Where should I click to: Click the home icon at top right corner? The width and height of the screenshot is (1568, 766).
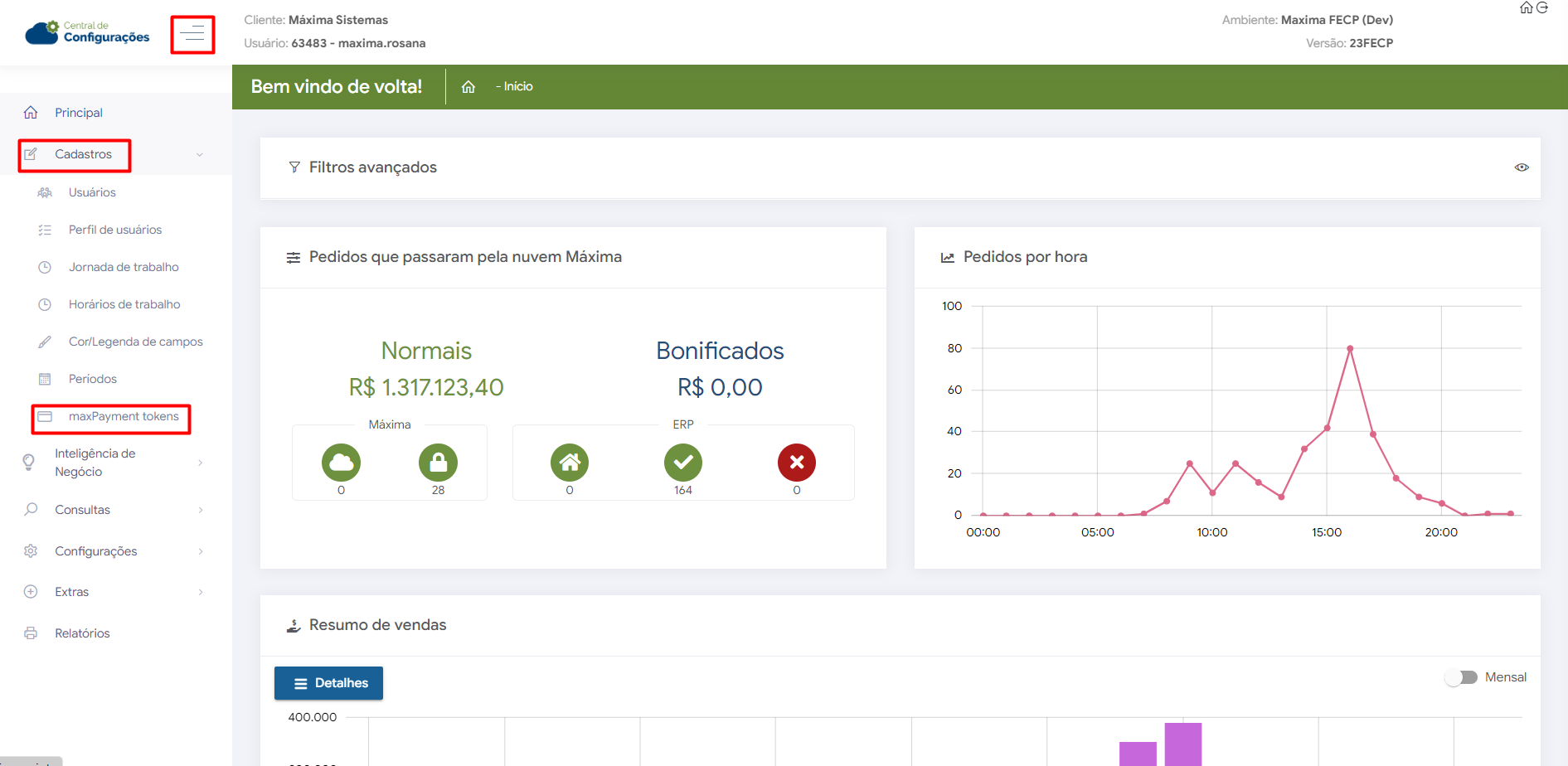coord(1526,7)
